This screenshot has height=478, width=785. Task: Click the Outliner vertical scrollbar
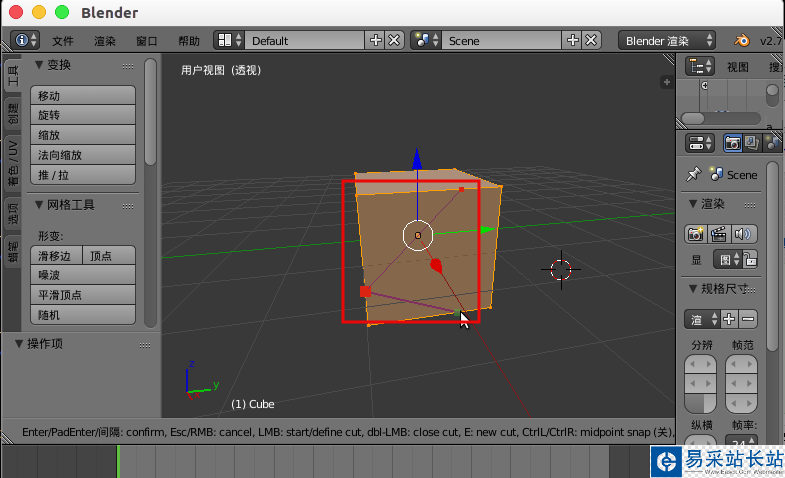[x=772, y=95]
